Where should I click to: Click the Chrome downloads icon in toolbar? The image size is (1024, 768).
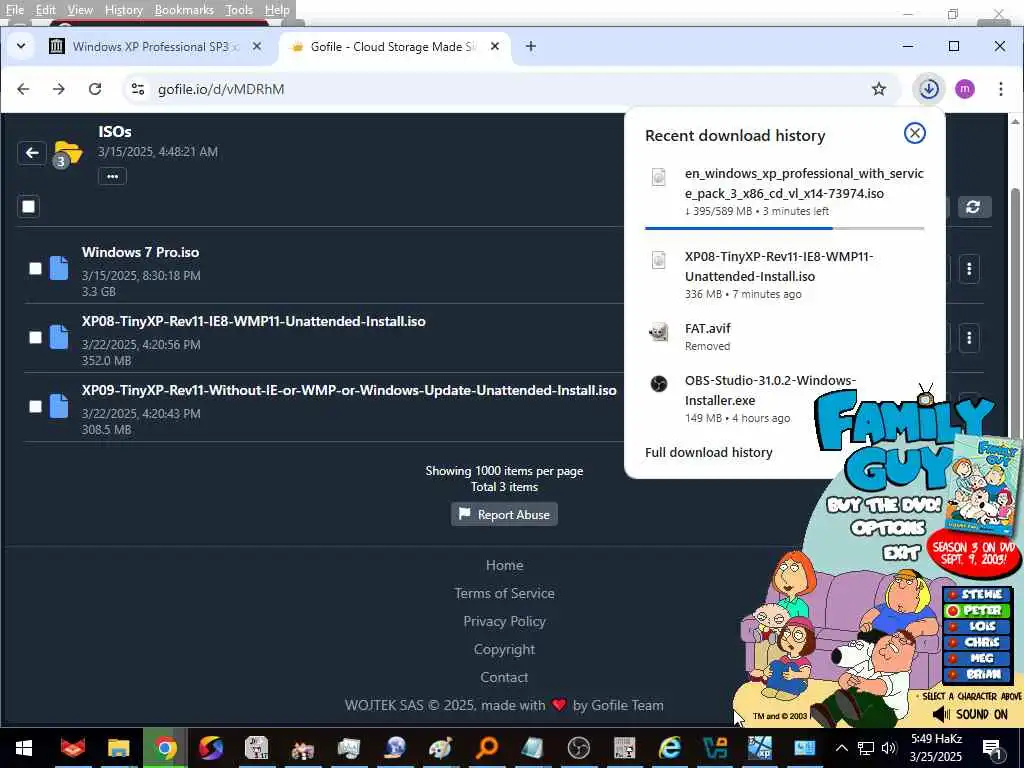[x=929, y=89]
